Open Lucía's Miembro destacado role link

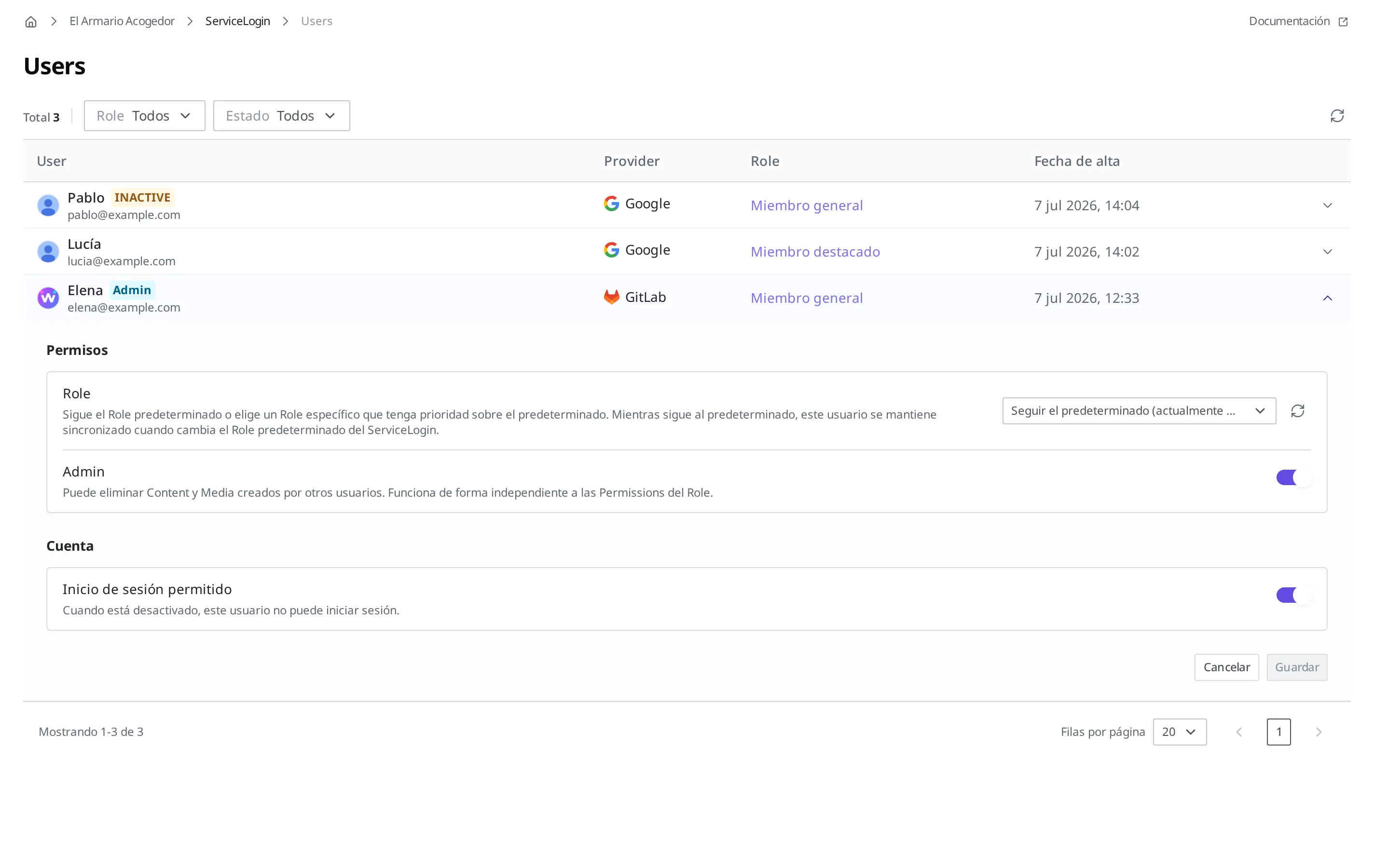[815, 252]
